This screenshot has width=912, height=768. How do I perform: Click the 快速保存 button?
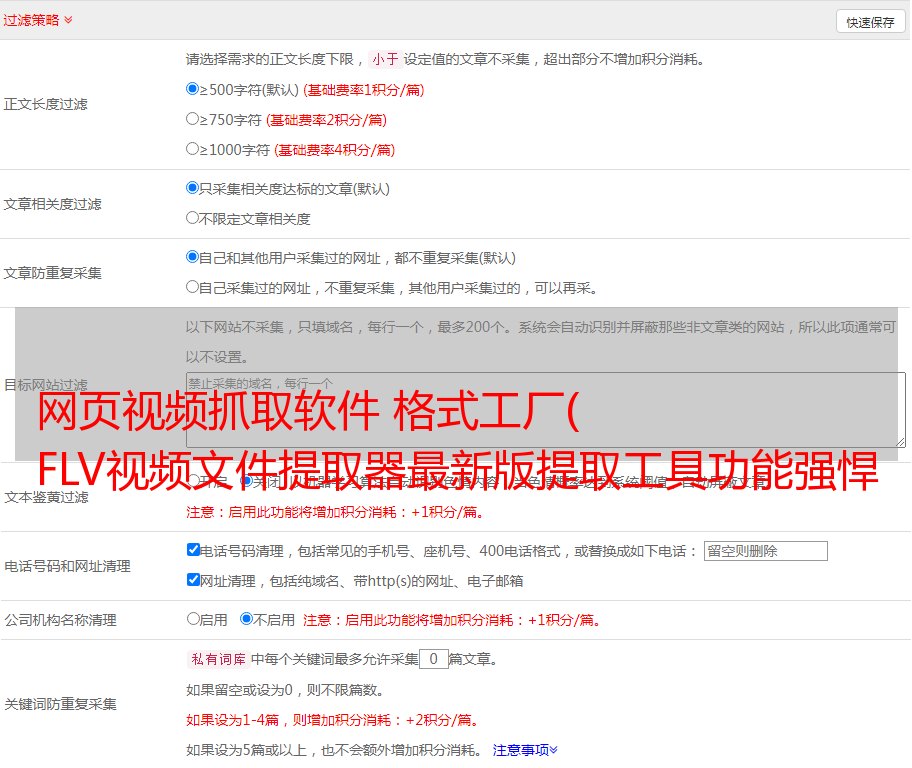point(870,22)
